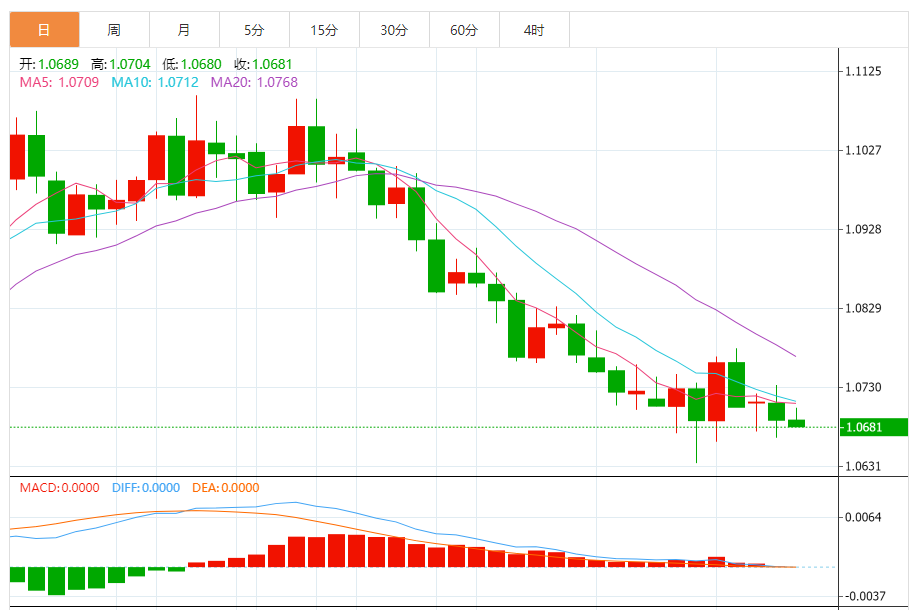Switch to the 月 monthly tab

184,30
